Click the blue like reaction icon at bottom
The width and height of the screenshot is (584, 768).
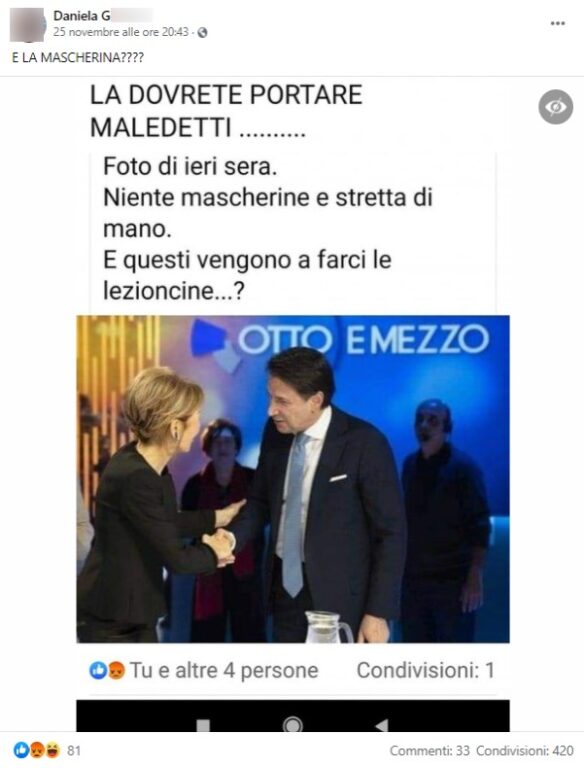click(21, 750)
